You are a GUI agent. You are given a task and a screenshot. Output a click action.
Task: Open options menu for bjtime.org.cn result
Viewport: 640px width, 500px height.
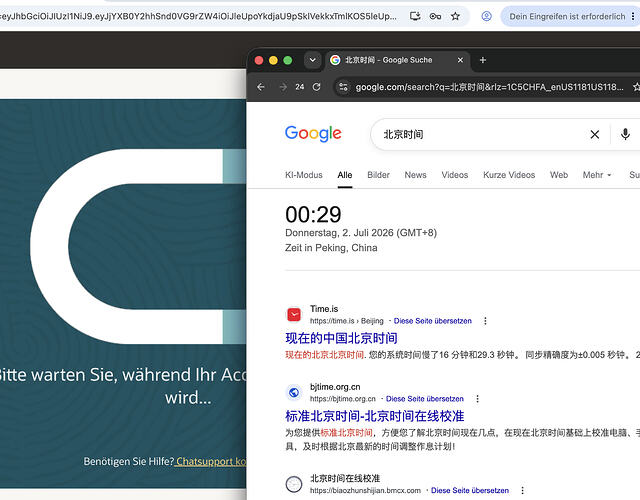(478, 399)
